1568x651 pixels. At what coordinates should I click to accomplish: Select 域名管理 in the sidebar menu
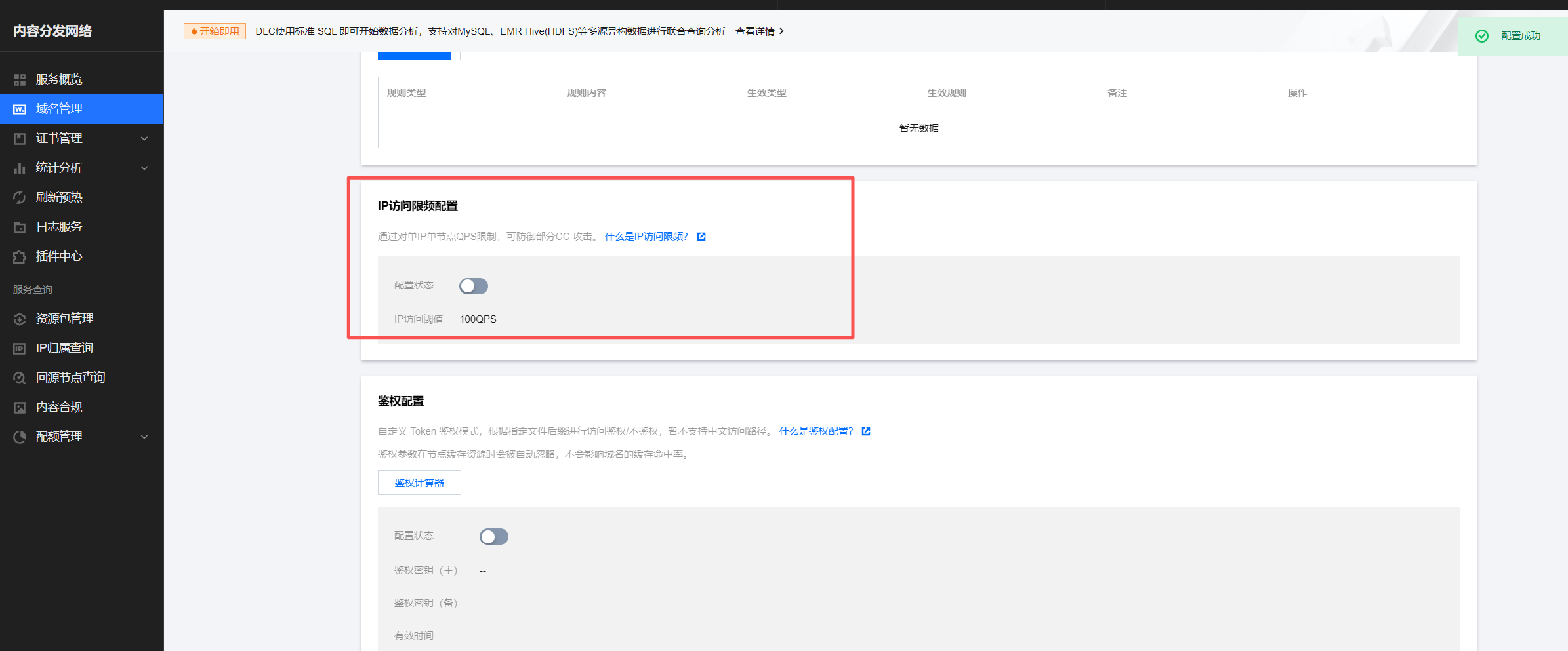tap(59, 109)
